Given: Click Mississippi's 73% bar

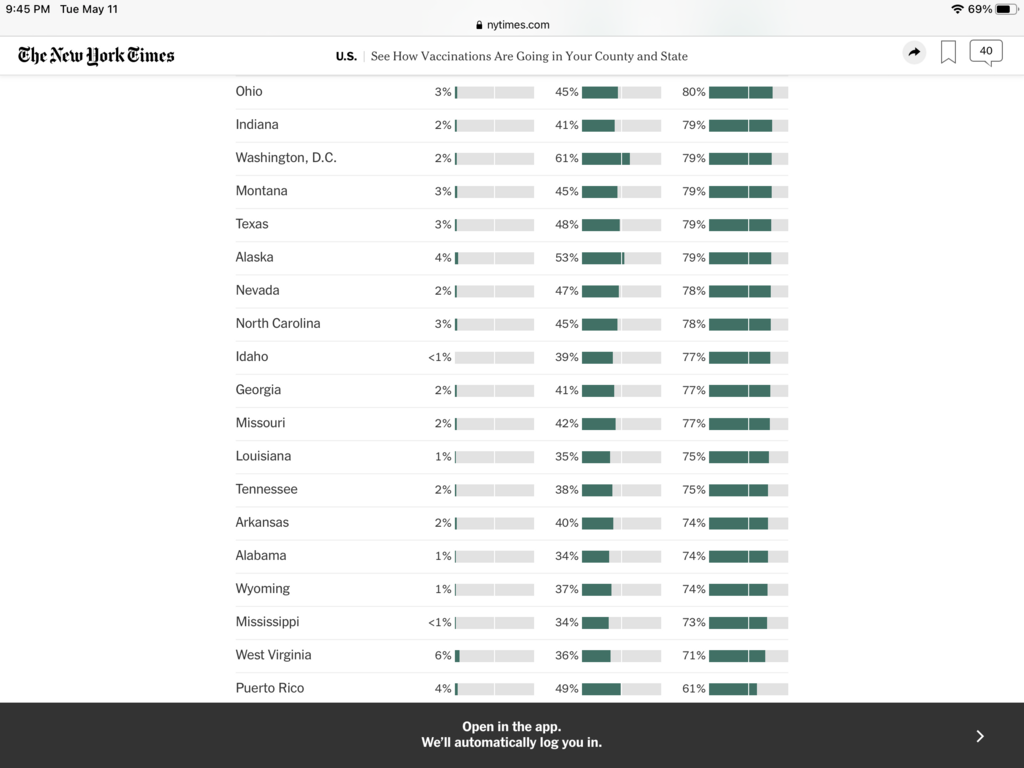Looking at the screenshot, I should coord(748,623).
